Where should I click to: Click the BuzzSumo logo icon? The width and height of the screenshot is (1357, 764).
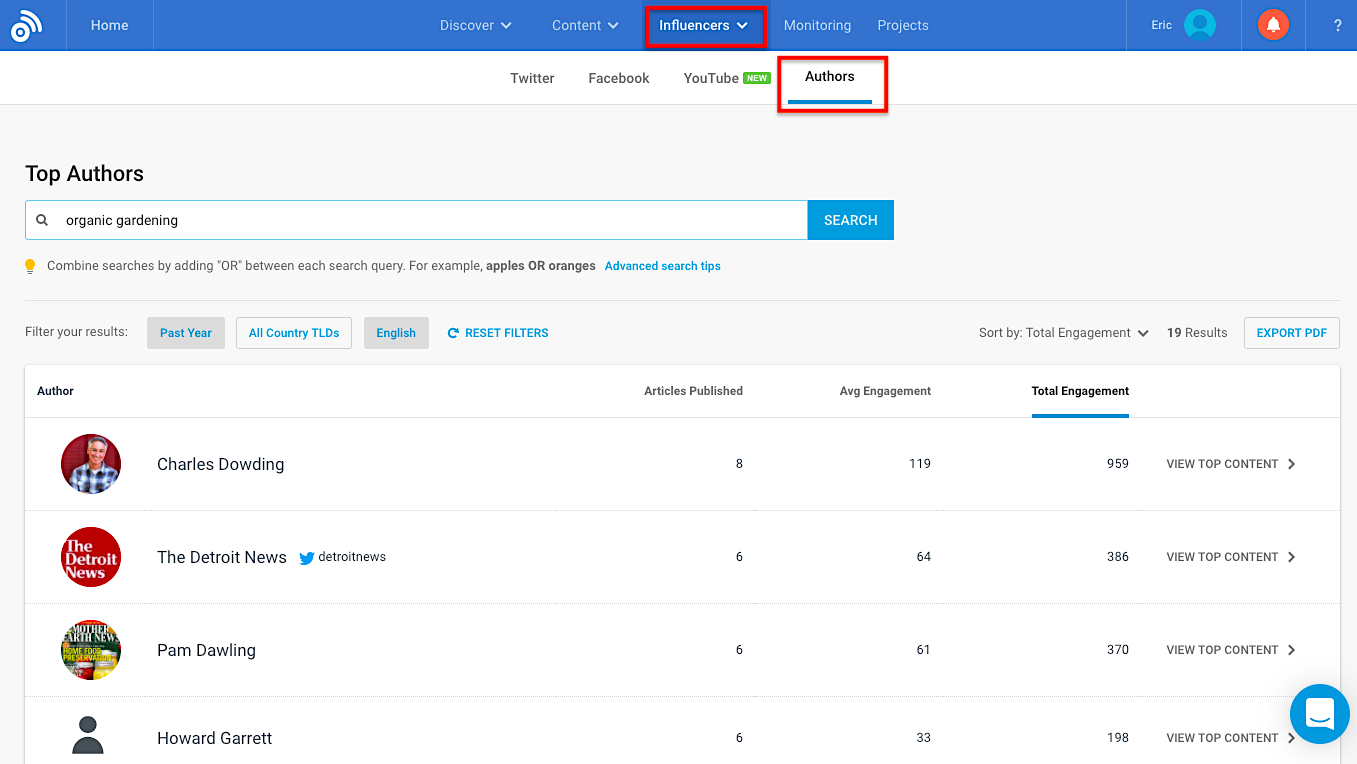click(x=26, y=26)
